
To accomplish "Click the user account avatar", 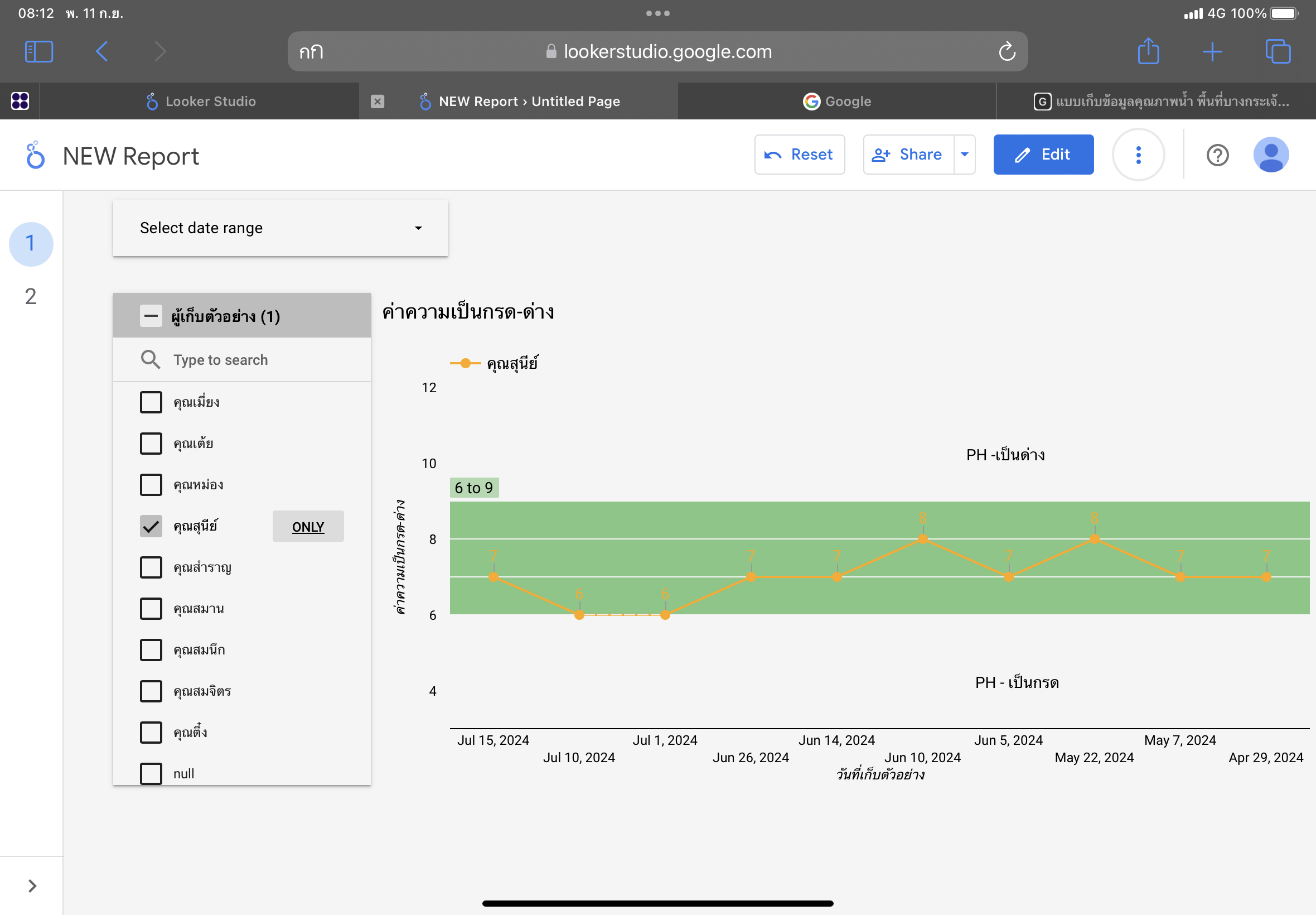I will click(x=1270, y=155).
